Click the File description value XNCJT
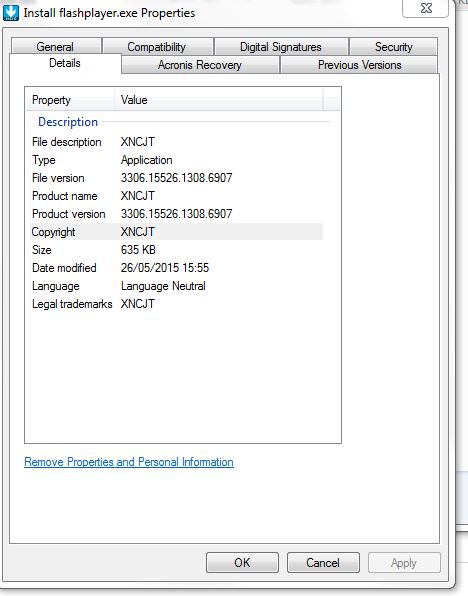 (x=138, y=142)
